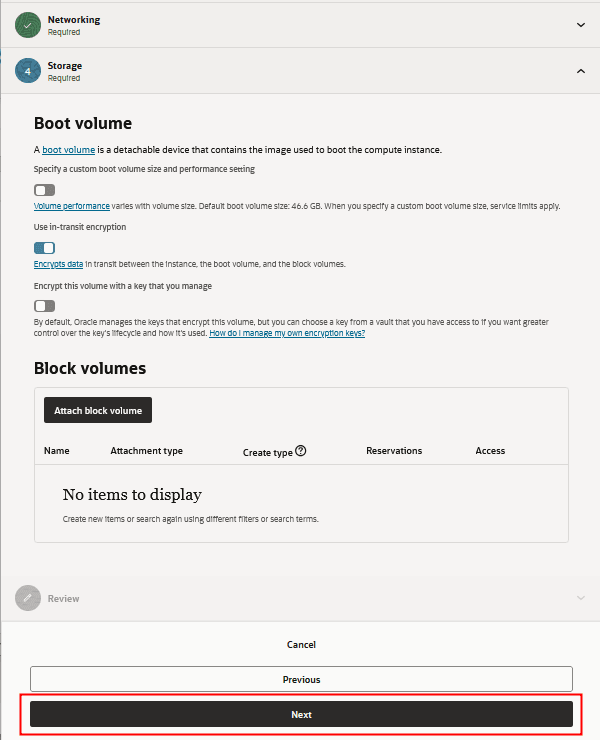
Task: Click the Attach block volume button
Action: click(x=98, y=410)
